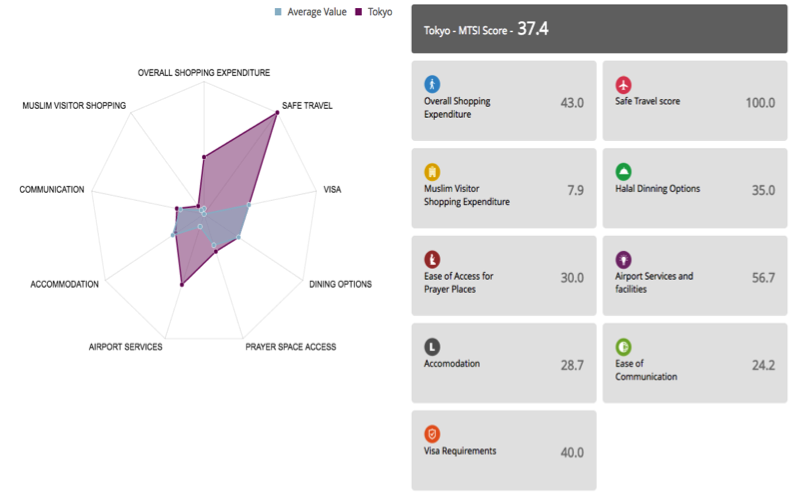
Task: Click the Safe Travel airplane icon
Action: pyautogui.click(x=624, y=84)
